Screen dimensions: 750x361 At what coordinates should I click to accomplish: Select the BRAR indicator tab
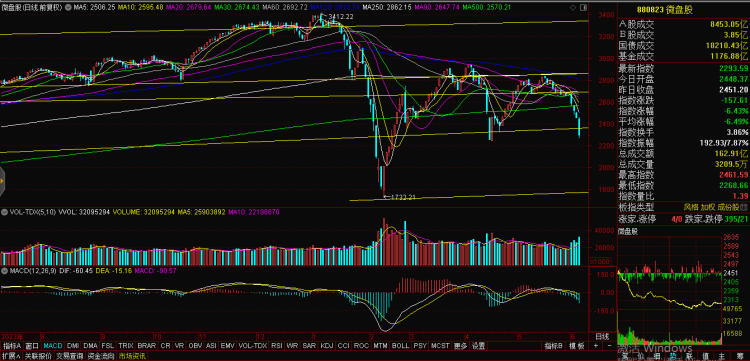pos(147,345)
